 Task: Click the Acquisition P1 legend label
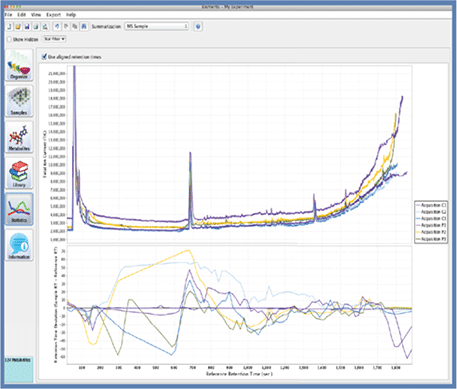tap(434, 226)
